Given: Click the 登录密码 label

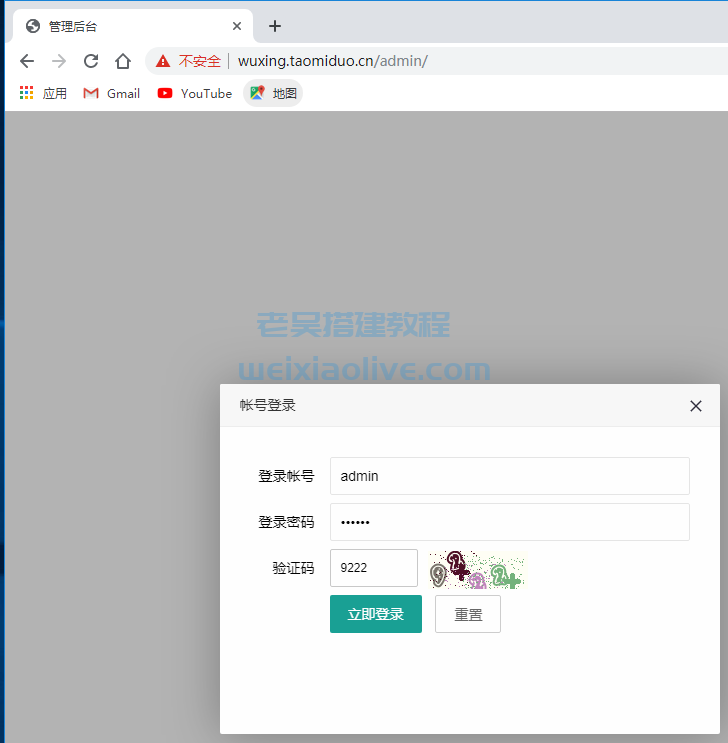Looking at the screenshot, I should tap(286, 522).
